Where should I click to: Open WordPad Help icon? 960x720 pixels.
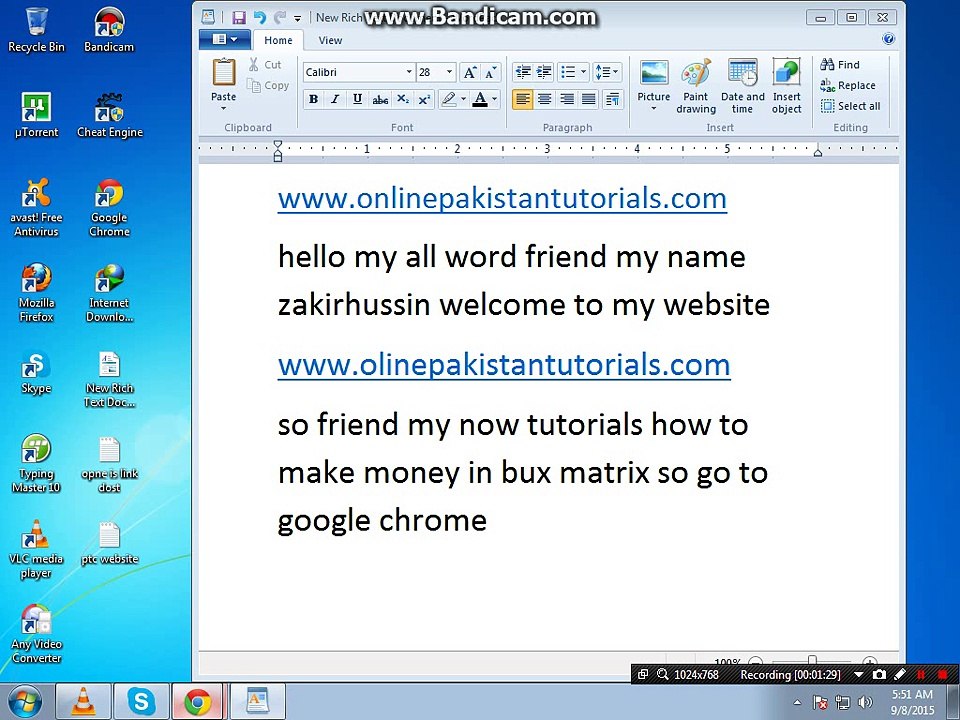888,39
